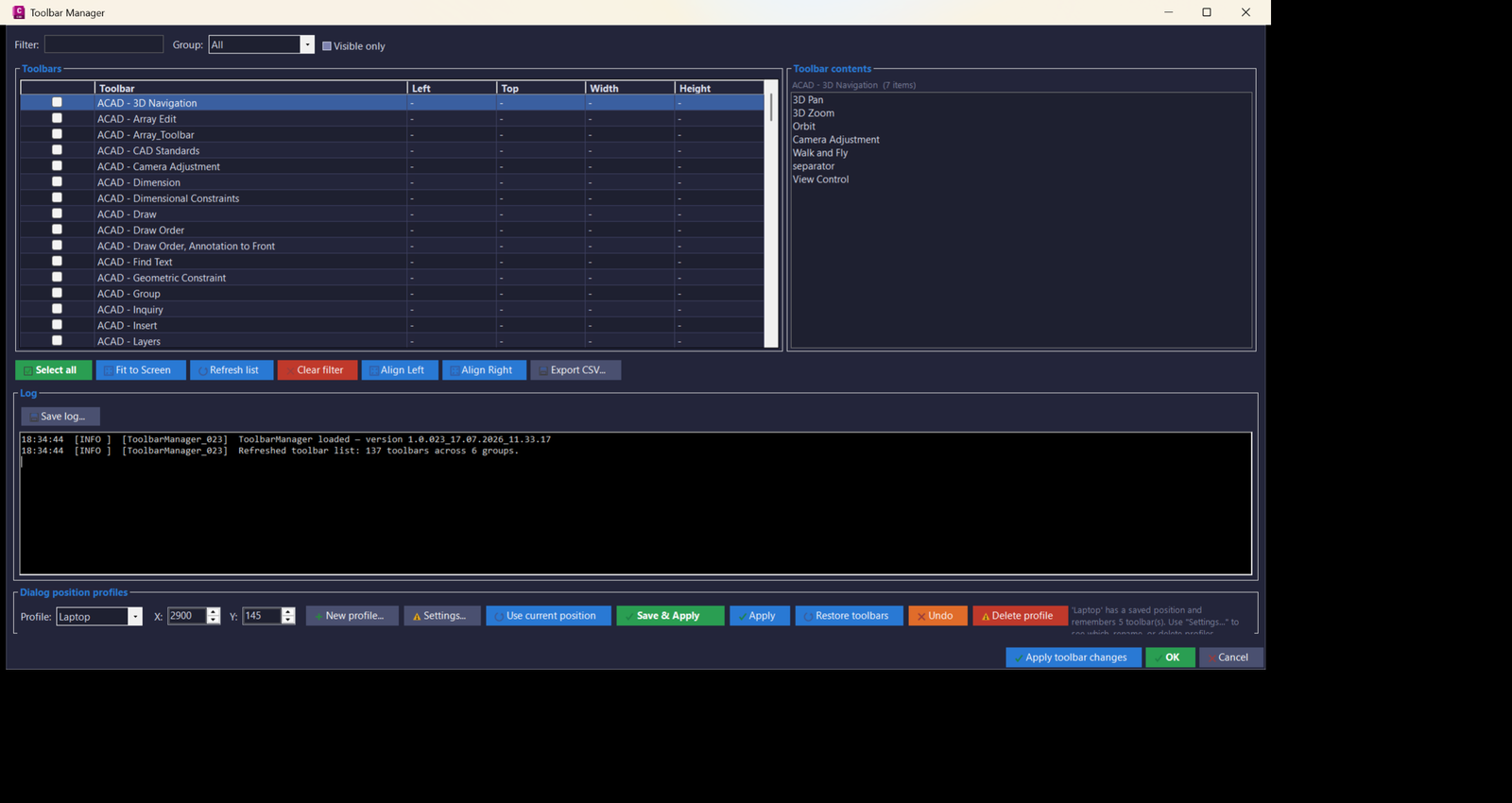Click into the Filter text field
This screenshot has height=803, width=1512.
pyautogui.click(x=104, y=44)
